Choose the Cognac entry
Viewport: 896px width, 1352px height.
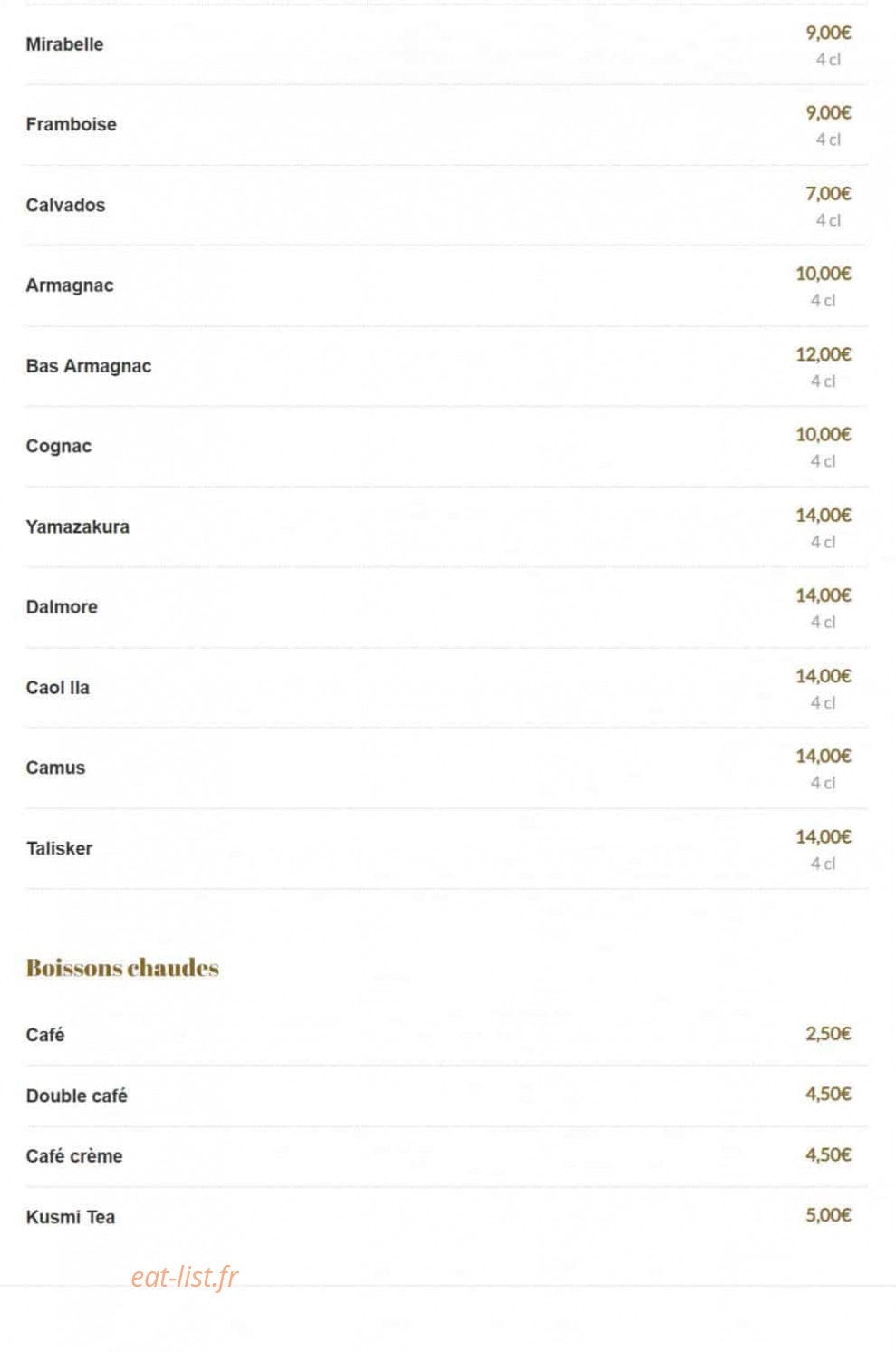tap(59, 447)
